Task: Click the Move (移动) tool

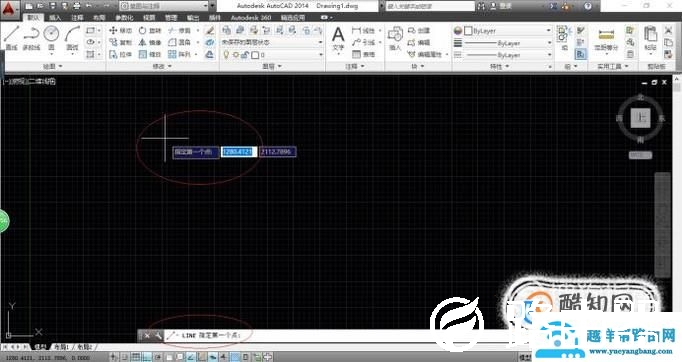Action: coord(120,30)
